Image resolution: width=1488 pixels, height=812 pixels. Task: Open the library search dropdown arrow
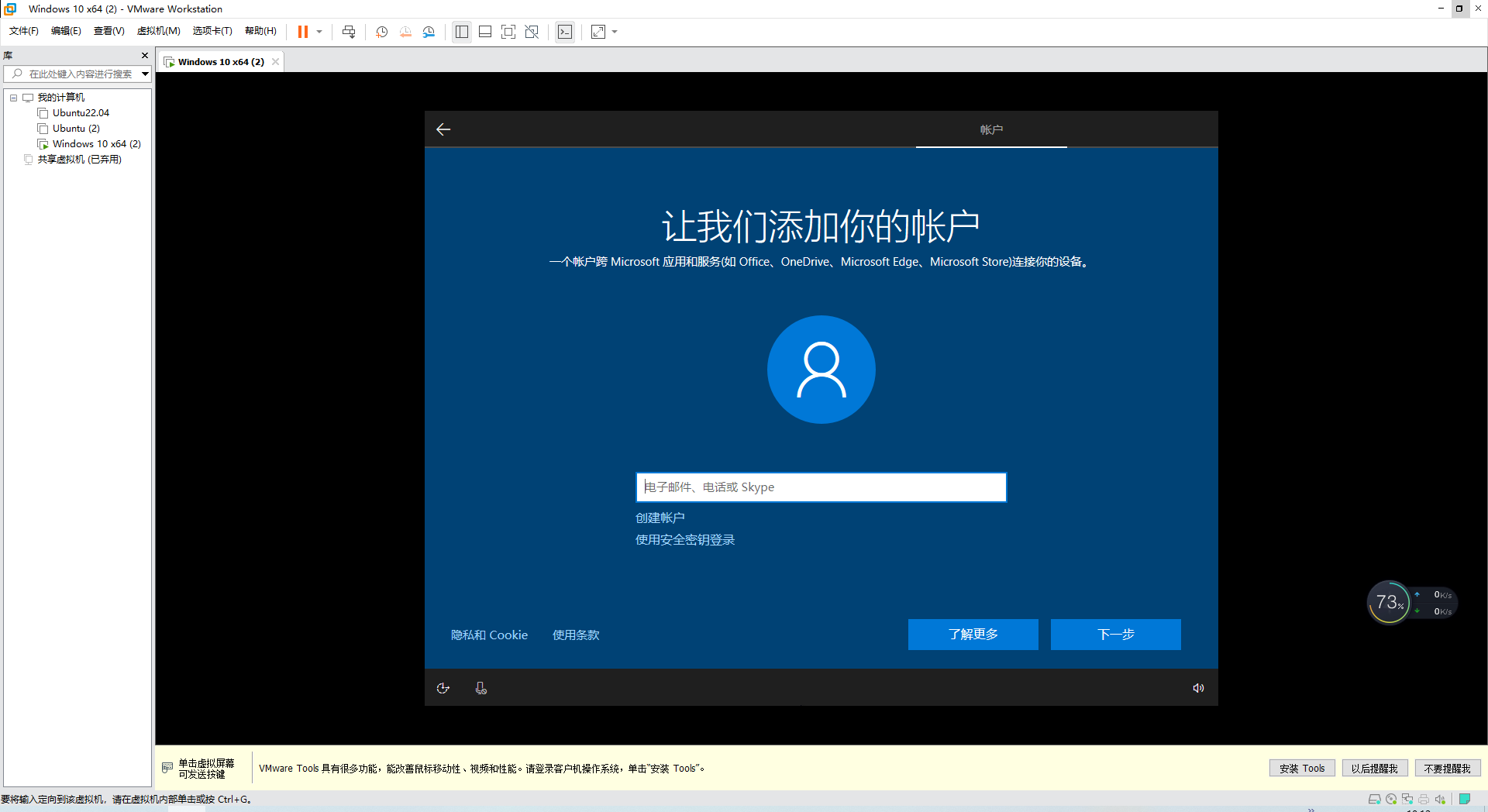[145, 74]
